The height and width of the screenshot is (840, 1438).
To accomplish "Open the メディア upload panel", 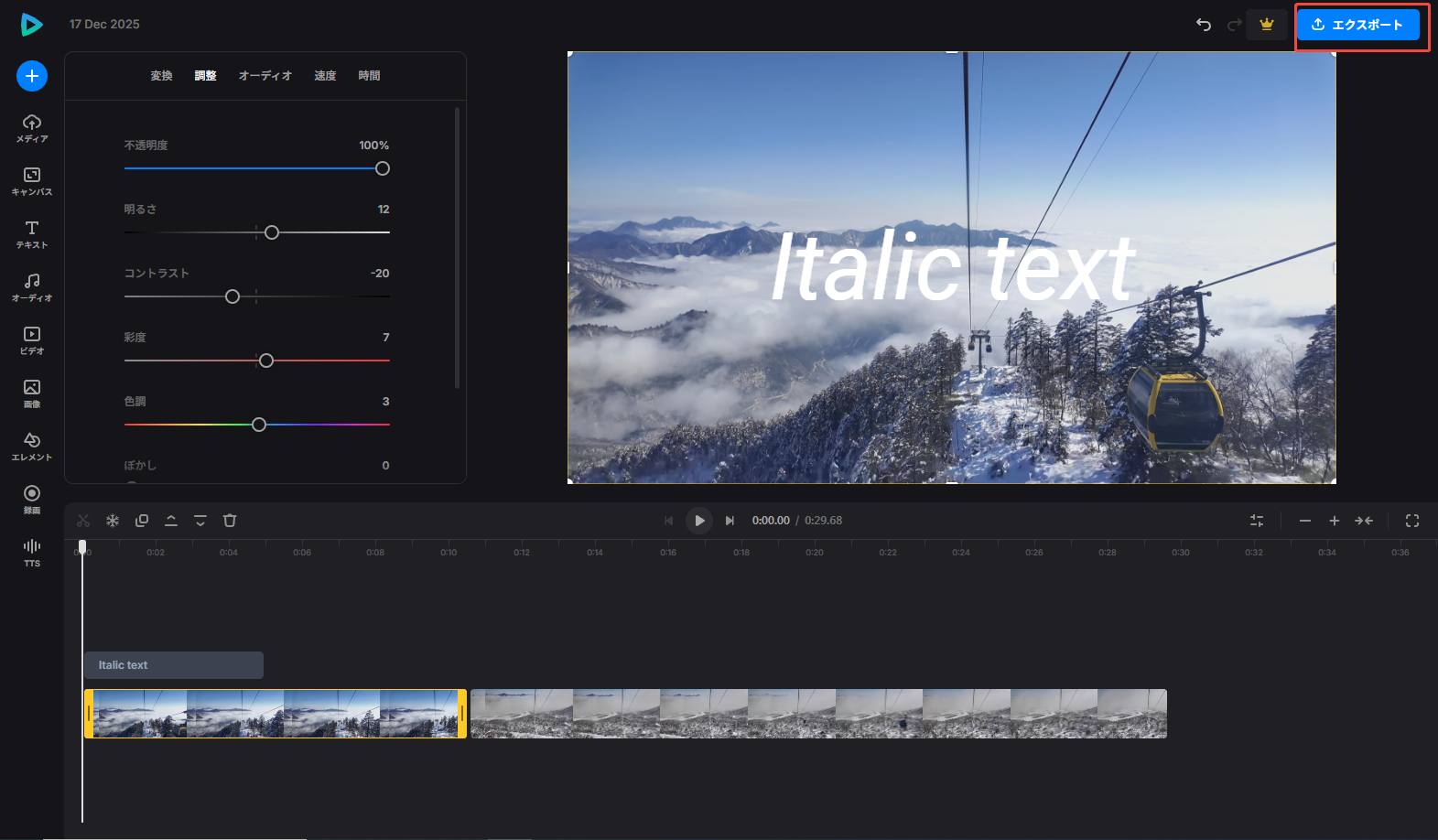I will 32,128.
